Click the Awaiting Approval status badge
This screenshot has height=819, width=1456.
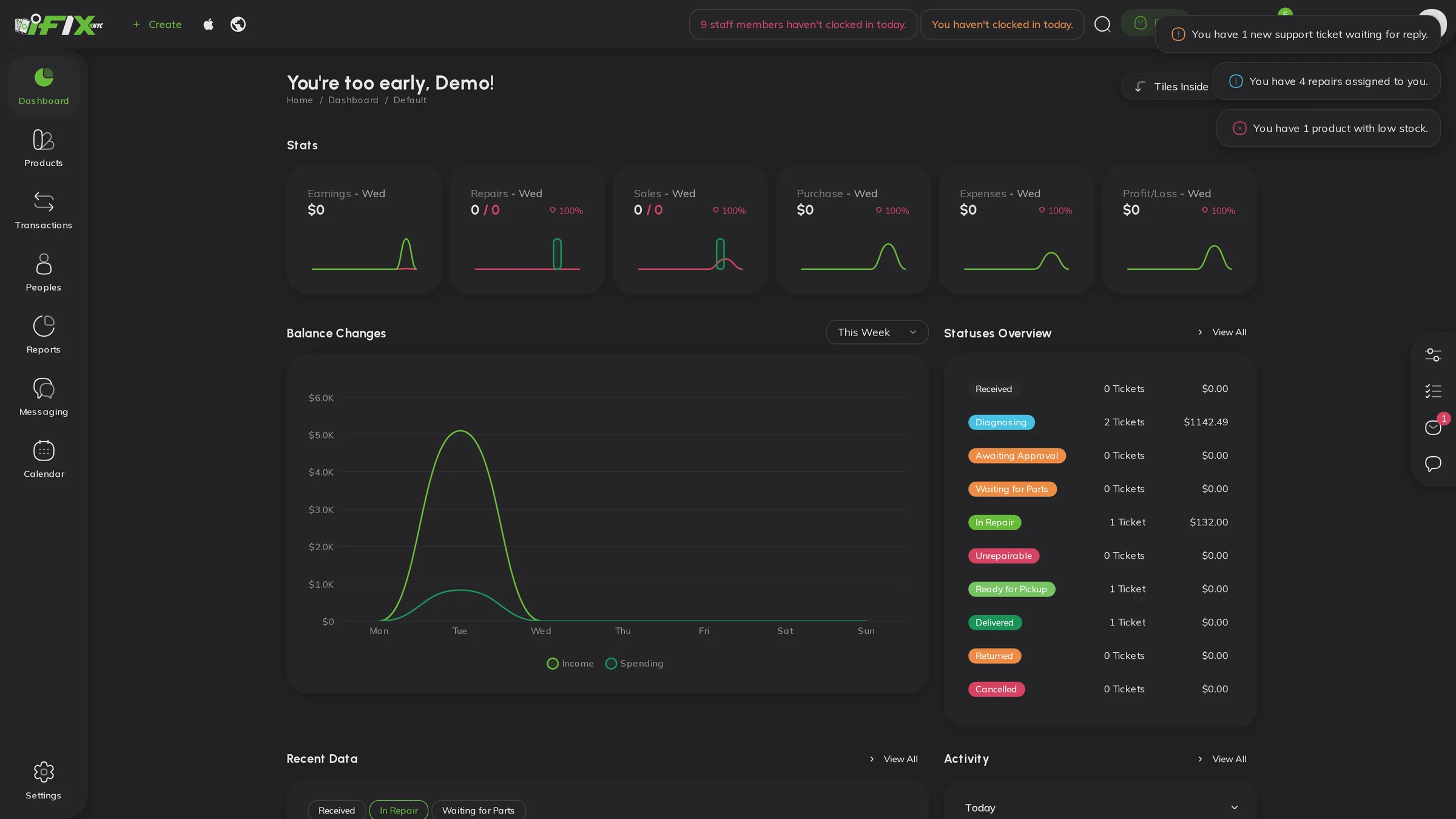point(1017,456)
